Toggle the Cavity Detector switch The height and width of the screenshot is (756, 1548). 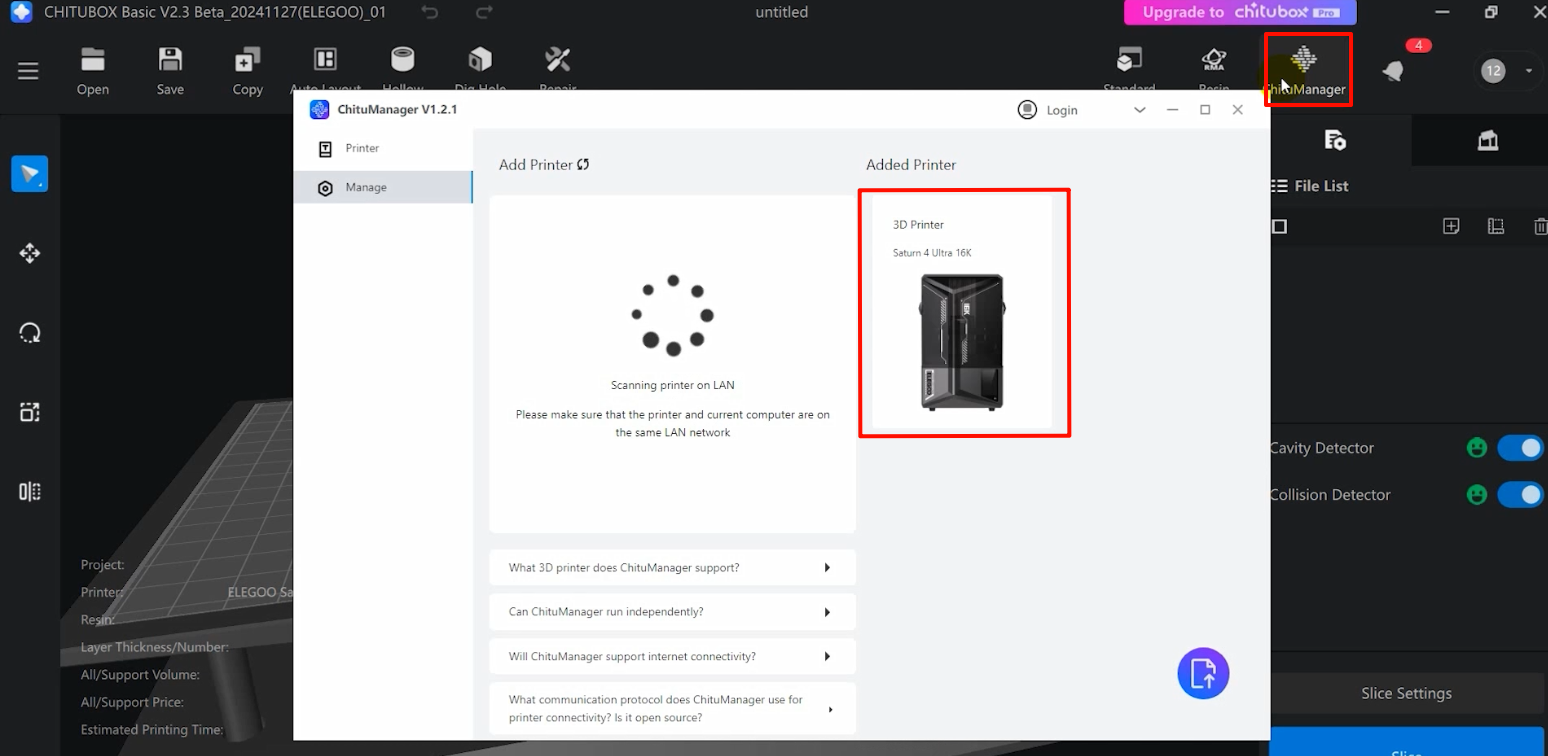click(1519, 448)
